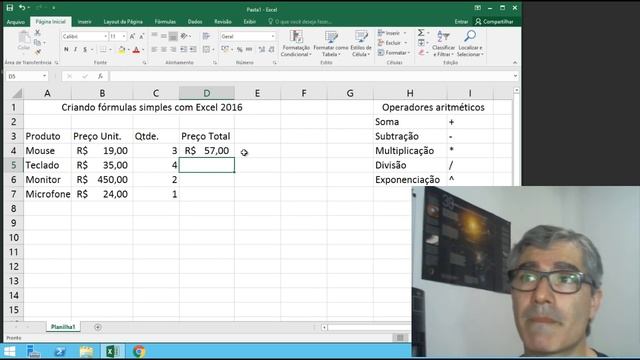This screenshot has height=360, width=640.
Task: Switch to the Dados tab
Action: pyautogui.click(x=195, y=22)
